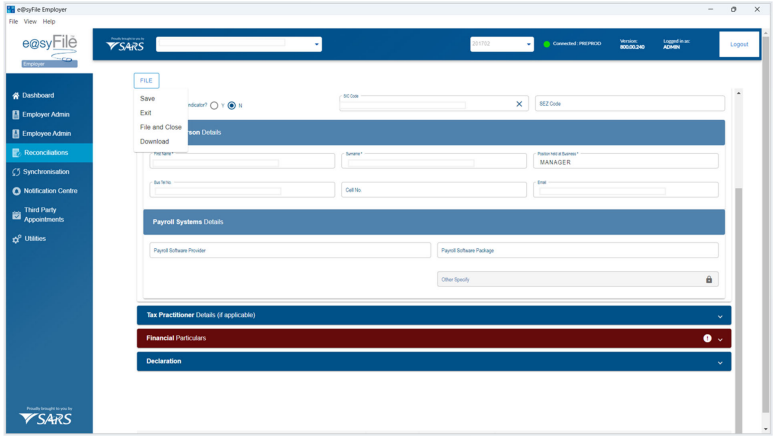This screenshot has height=437, width=778.
Task: Select the Y radio button option
Action: [214, 105]
